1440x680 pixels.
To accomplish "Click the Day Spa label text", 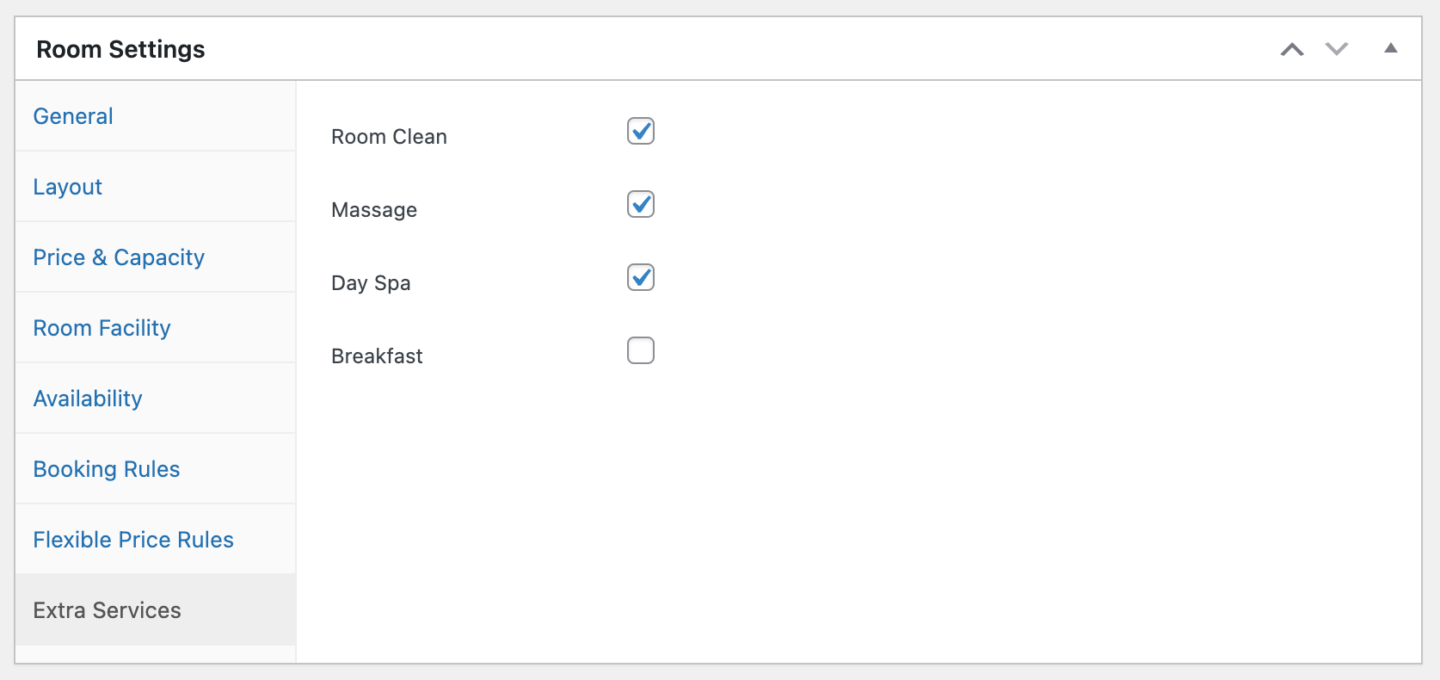I will [370, 282].
